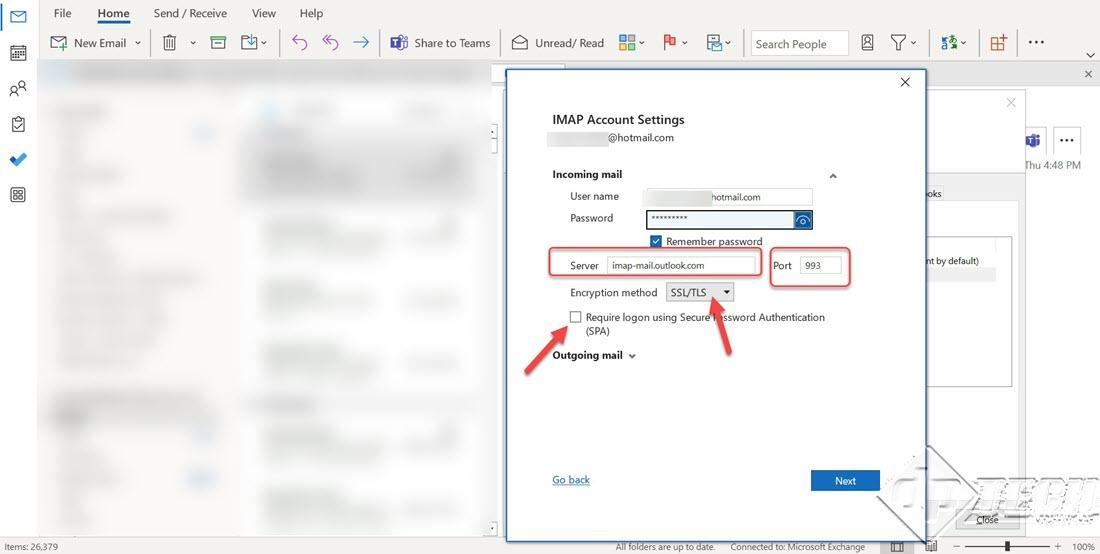Viewport: 1100px width, 554px height.
Task: Click the Server input field
Action: pos(682,265)
